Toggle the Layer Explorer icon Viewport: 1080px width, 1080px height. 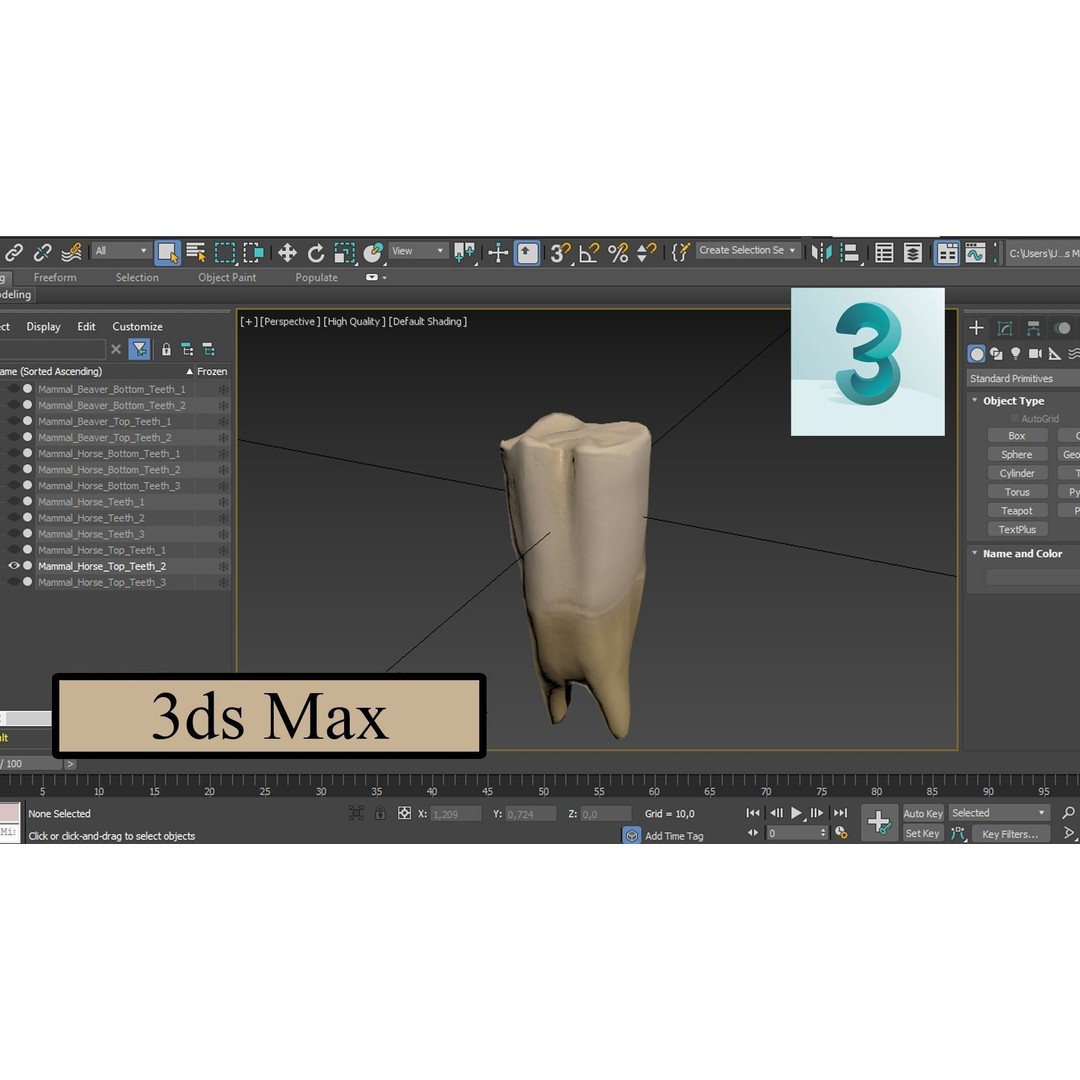click(x=913, y=253)
